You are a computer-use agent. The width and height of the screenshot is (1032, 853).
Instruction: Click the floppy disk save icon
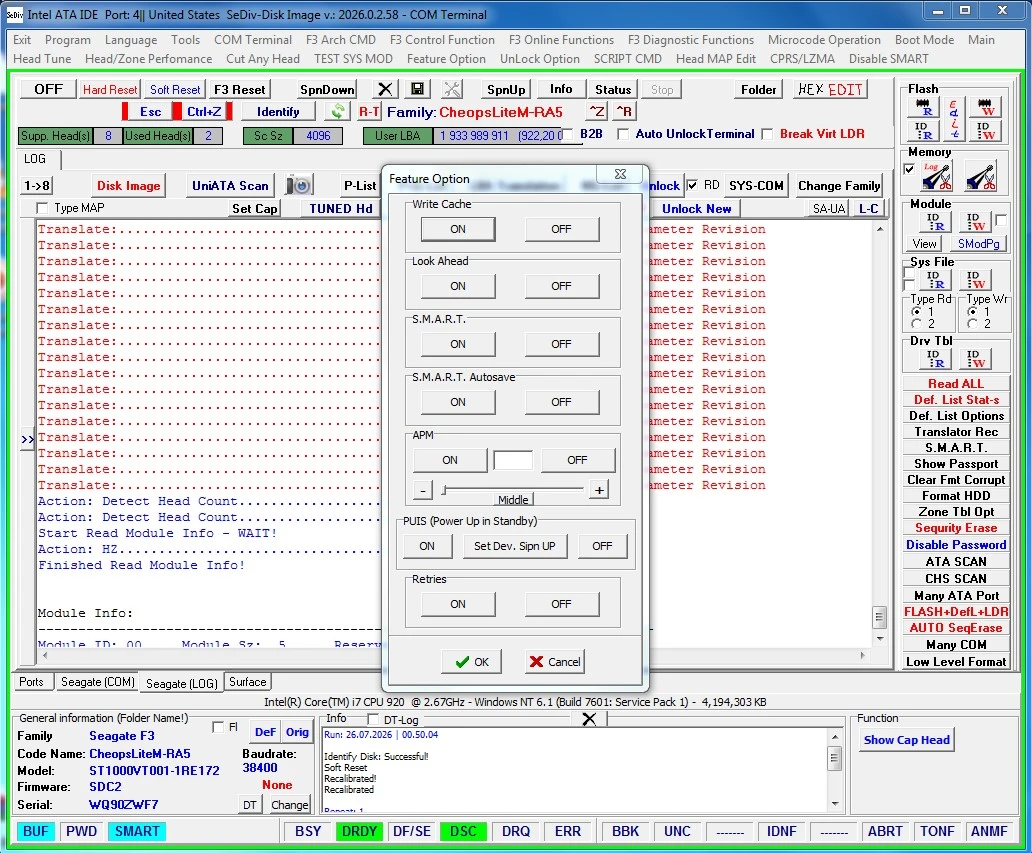point(417,89)
